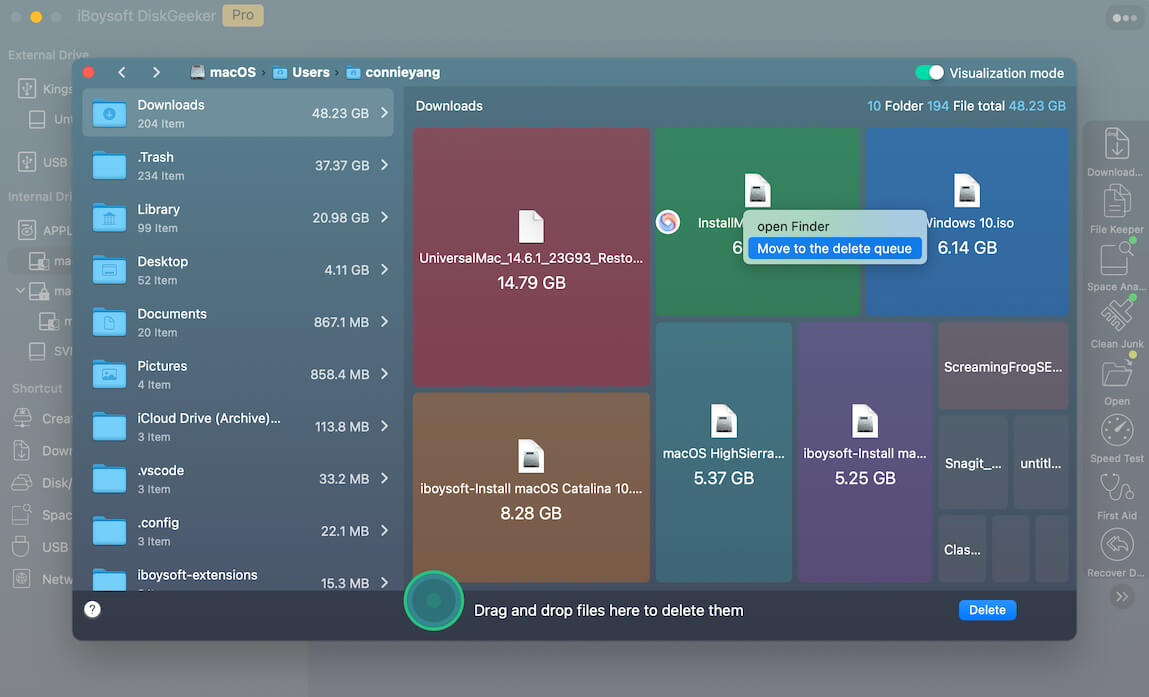Expand the right sidebar double chevron
1149x697 pixels.
1121,596
